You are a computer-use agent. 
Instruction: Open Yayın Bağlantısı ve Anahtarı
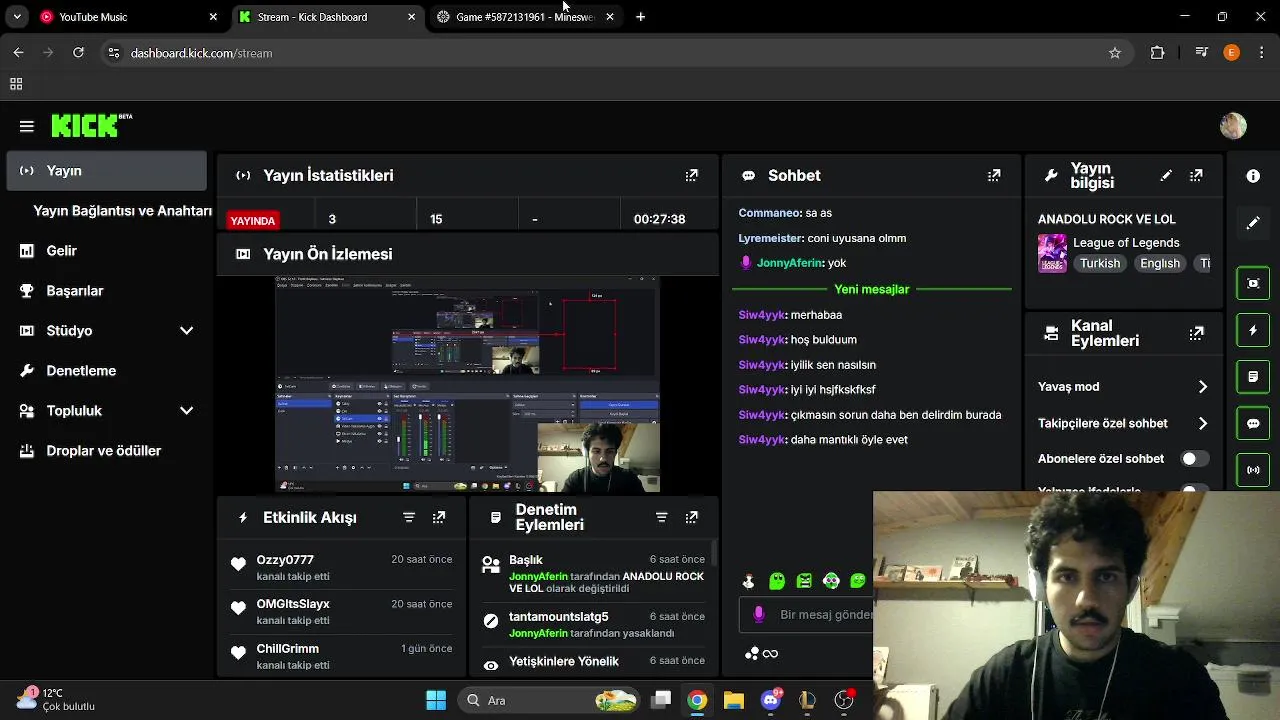point(122,211)
